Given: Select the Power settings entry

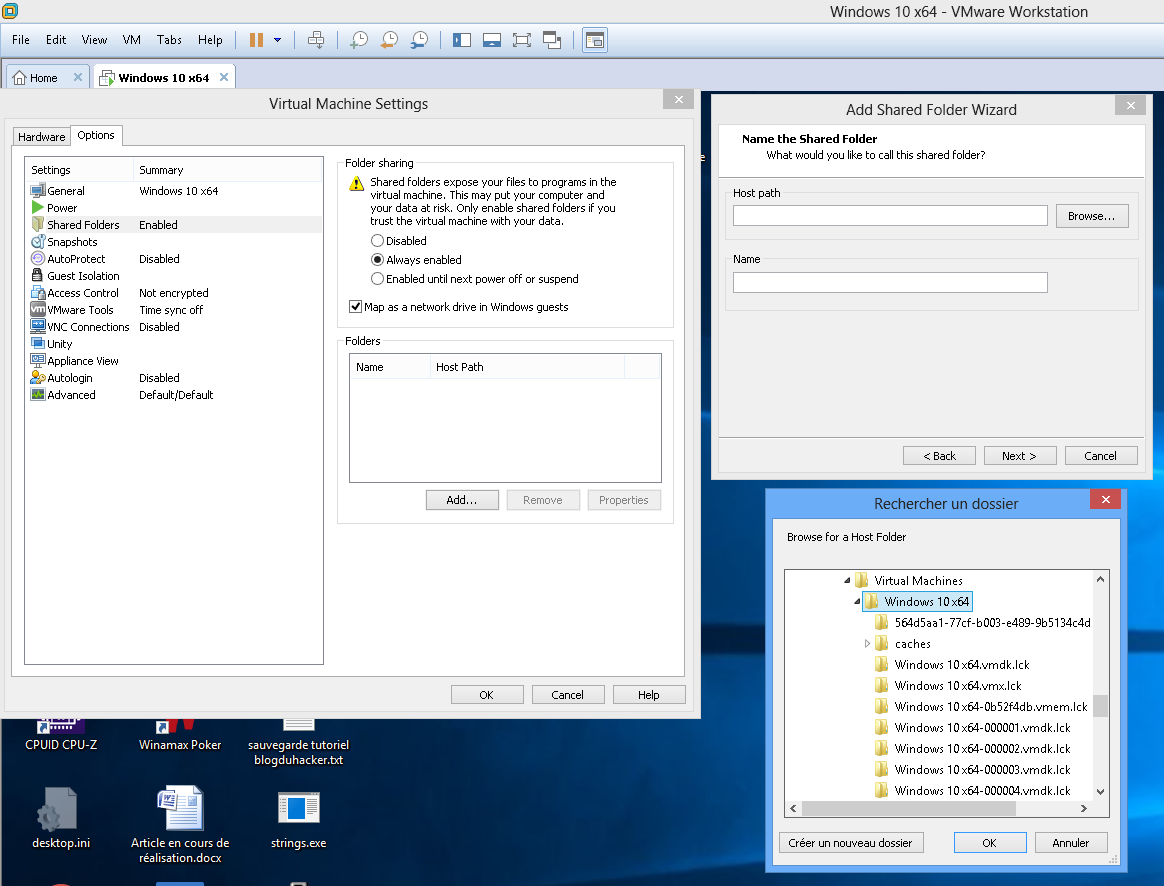Looking at the screenshot, I should coord(174,208).
